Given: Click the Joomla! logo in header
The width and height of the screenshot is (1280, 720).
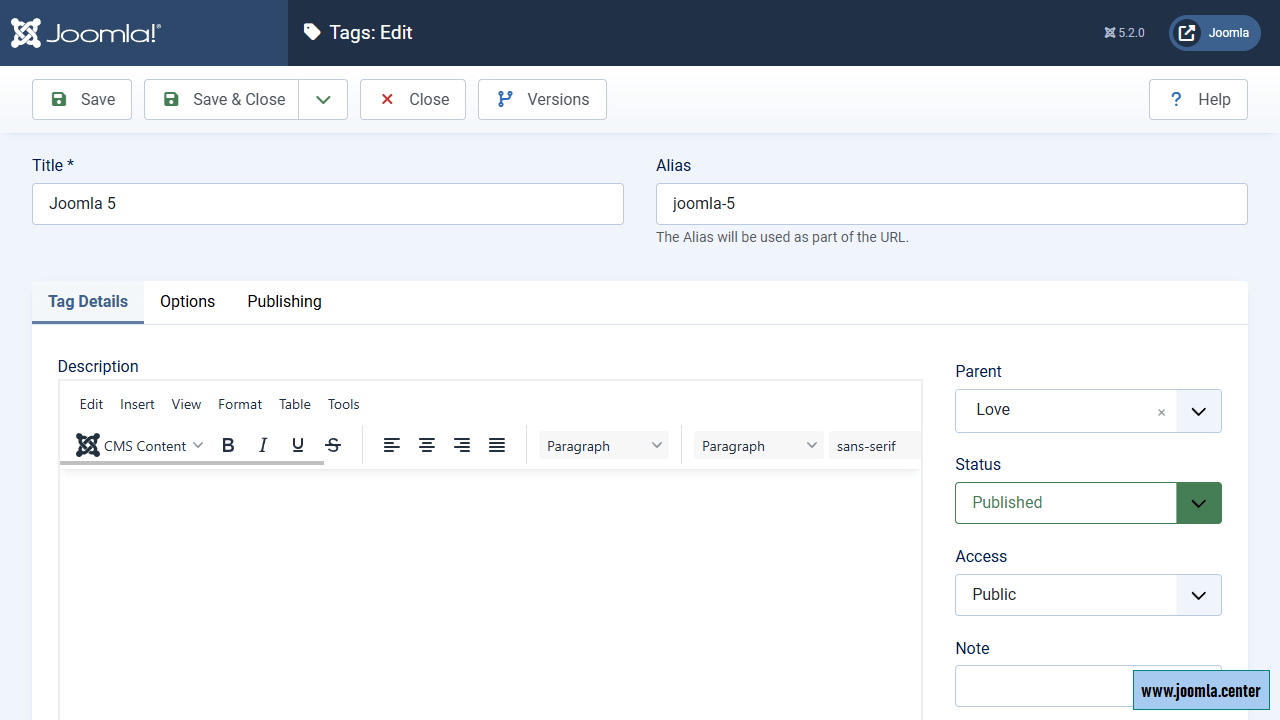Looking at the screenshot, I should click(86, 33).
